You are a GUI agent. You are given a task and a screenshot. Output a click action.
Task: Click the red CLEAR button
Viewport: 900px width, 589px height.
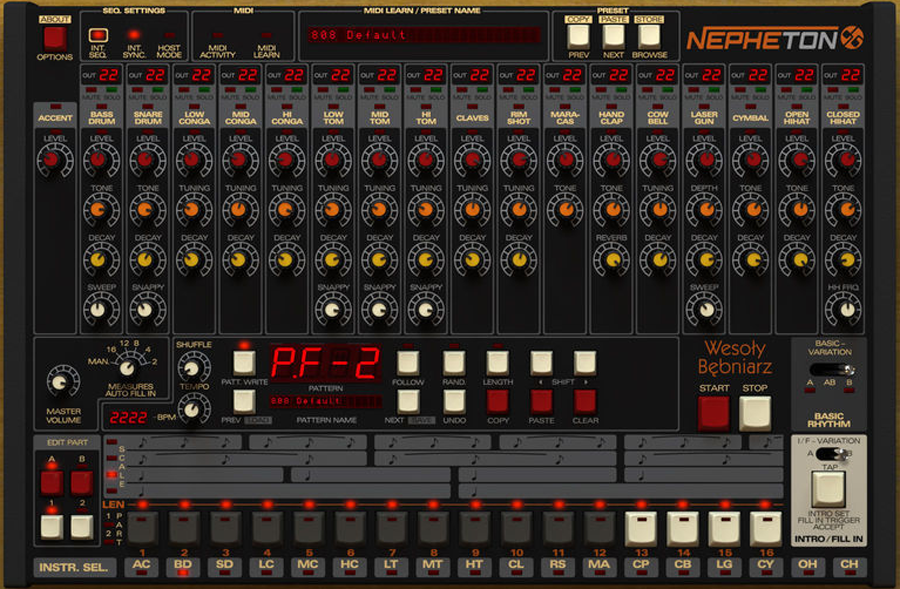pyautogui.click(x=585, y=401)
